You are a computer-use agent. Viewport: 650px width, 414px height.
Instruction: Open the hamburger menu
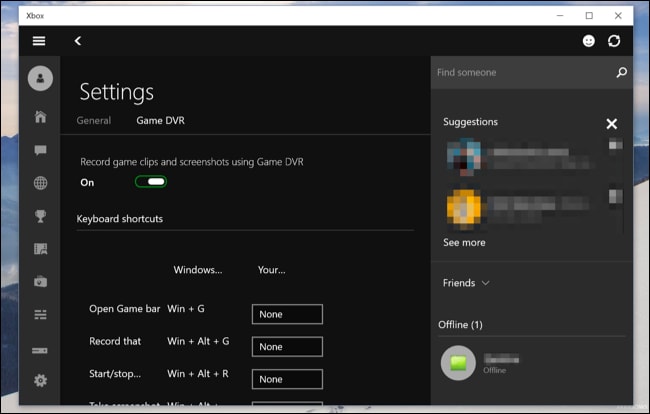tap(39, 41)
